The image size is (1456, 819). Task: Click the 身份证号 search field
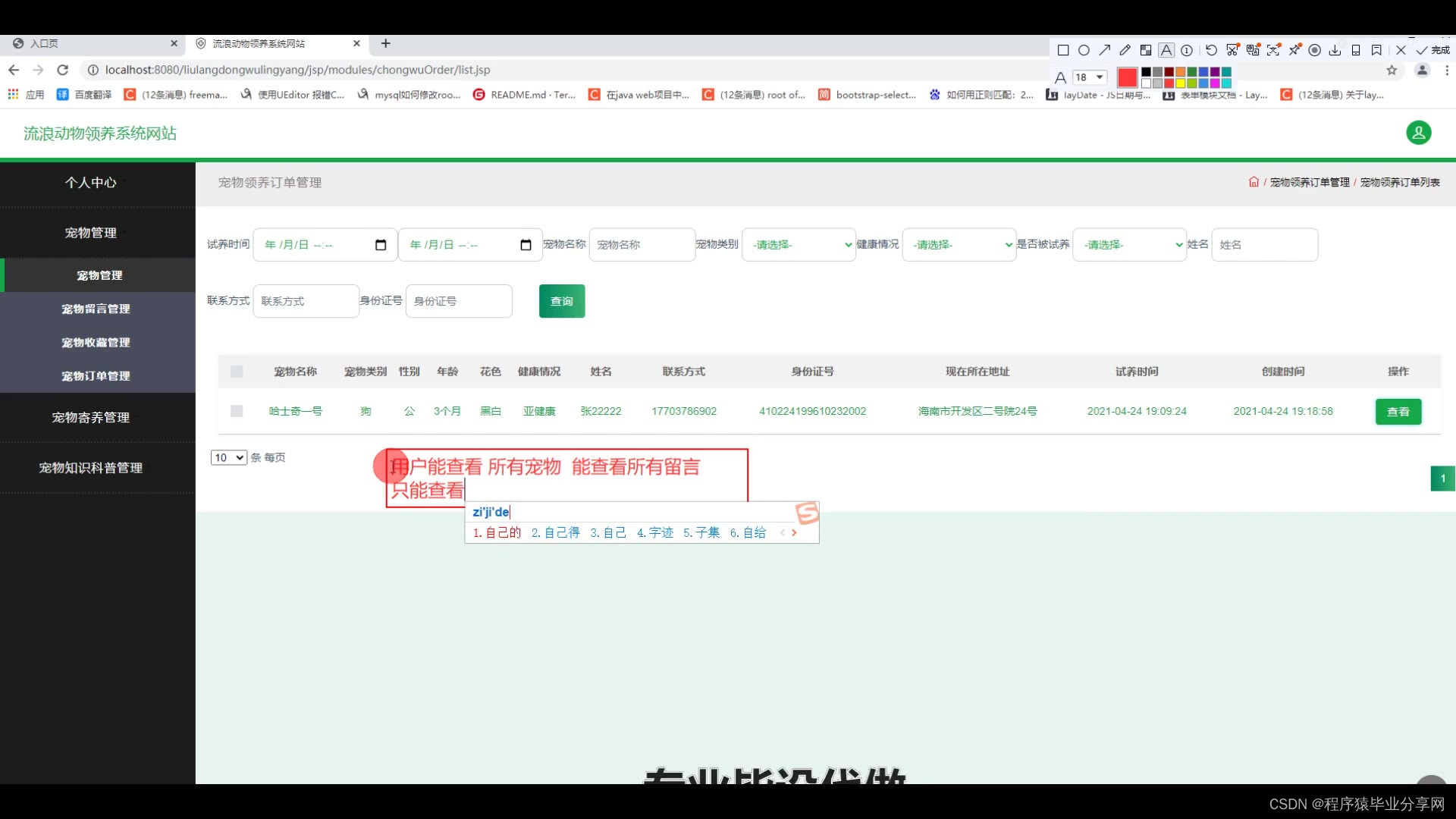[459, 301]
